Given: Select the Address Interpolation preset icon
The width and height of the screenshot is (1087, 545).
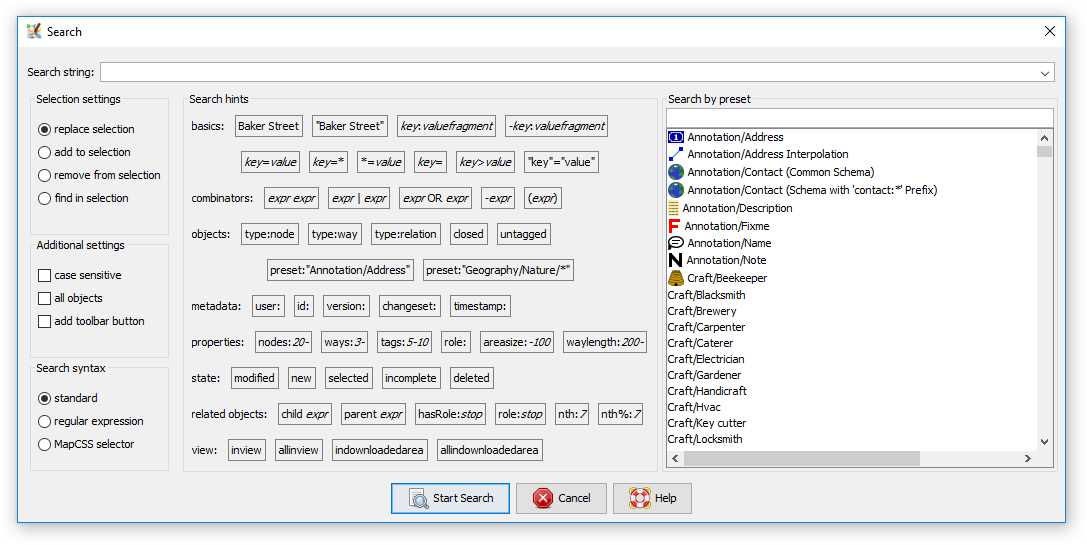Looking at the screenshot, I should [x=675, y=154].
